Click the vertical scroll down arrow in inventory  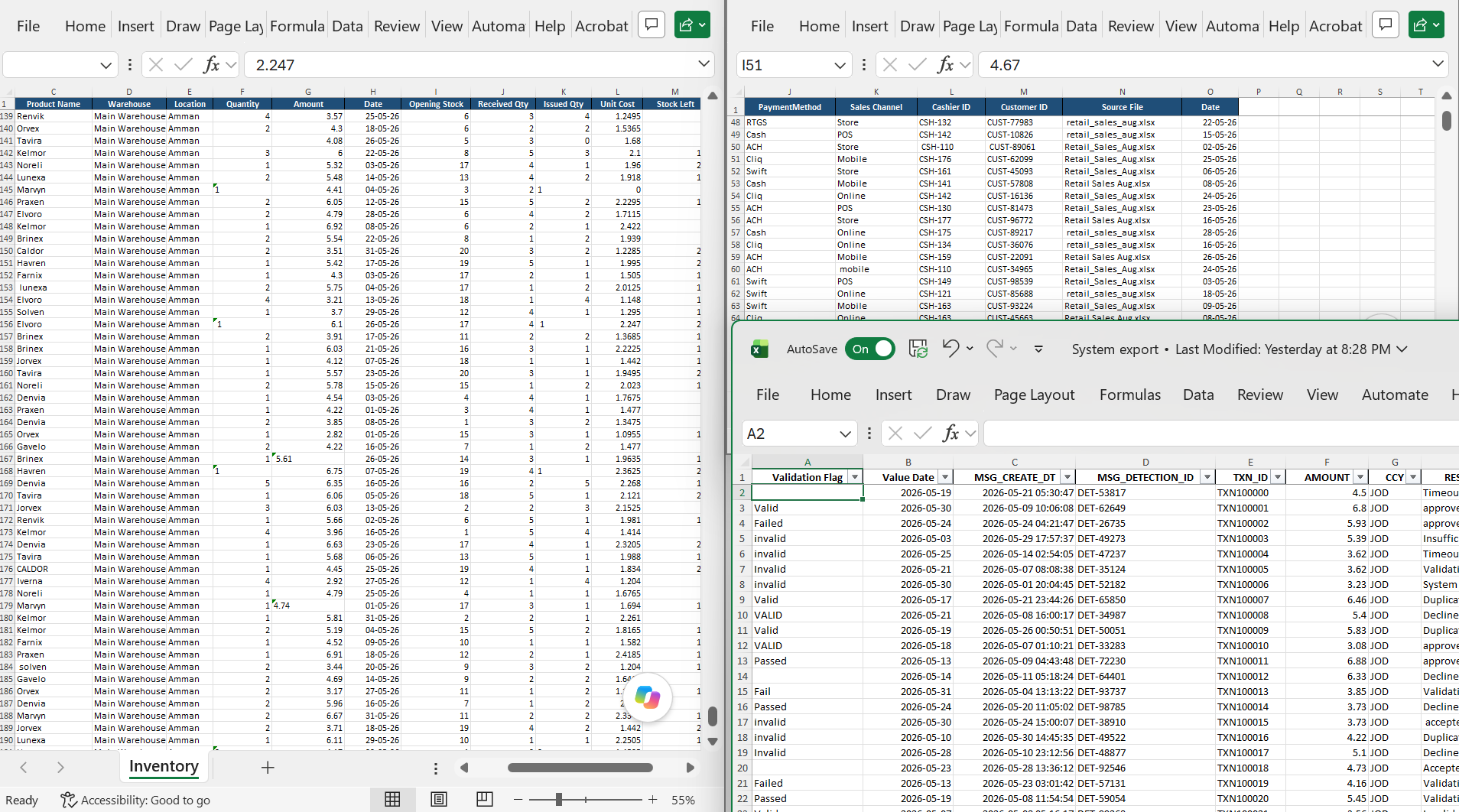pyautogui.click(x=713, y=741)
